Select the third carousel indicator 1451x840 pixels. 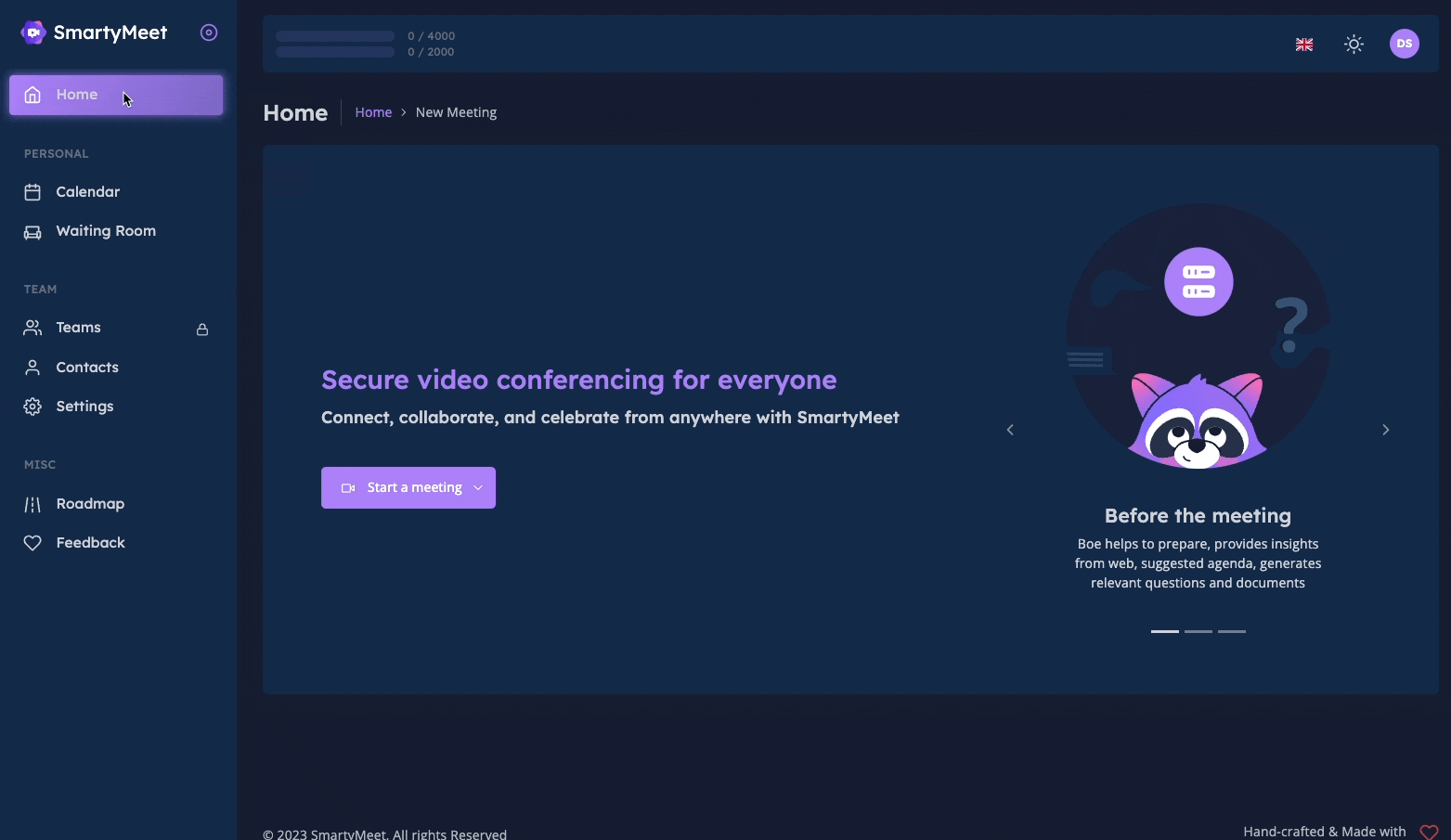coord(1232,631)
